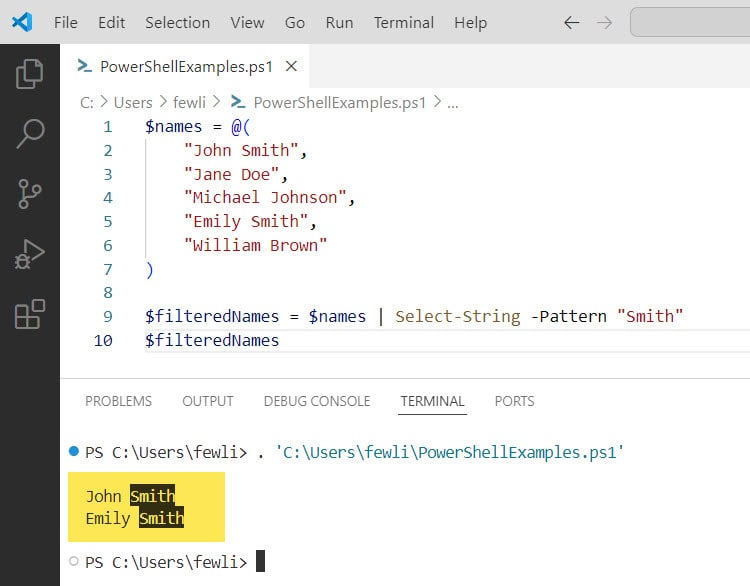Select the PowerShellExamples.ps1 editor tab
This screenshot has width=750, height=586.
(185, 66)
